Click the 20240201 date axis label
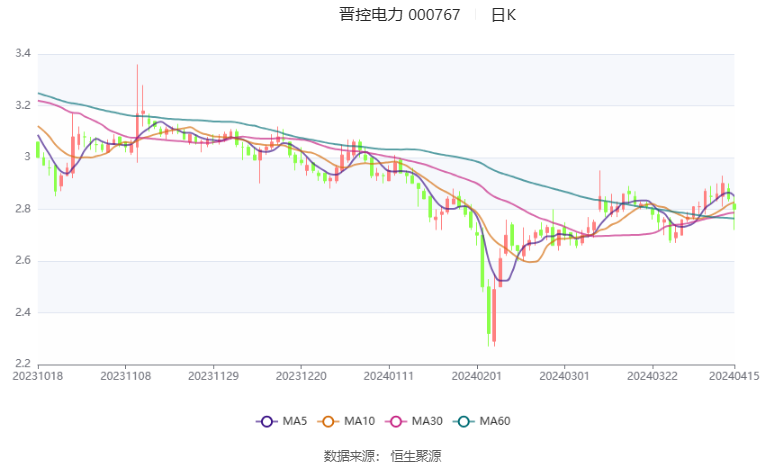Viewport: 765px width, 465px height. 476,376
